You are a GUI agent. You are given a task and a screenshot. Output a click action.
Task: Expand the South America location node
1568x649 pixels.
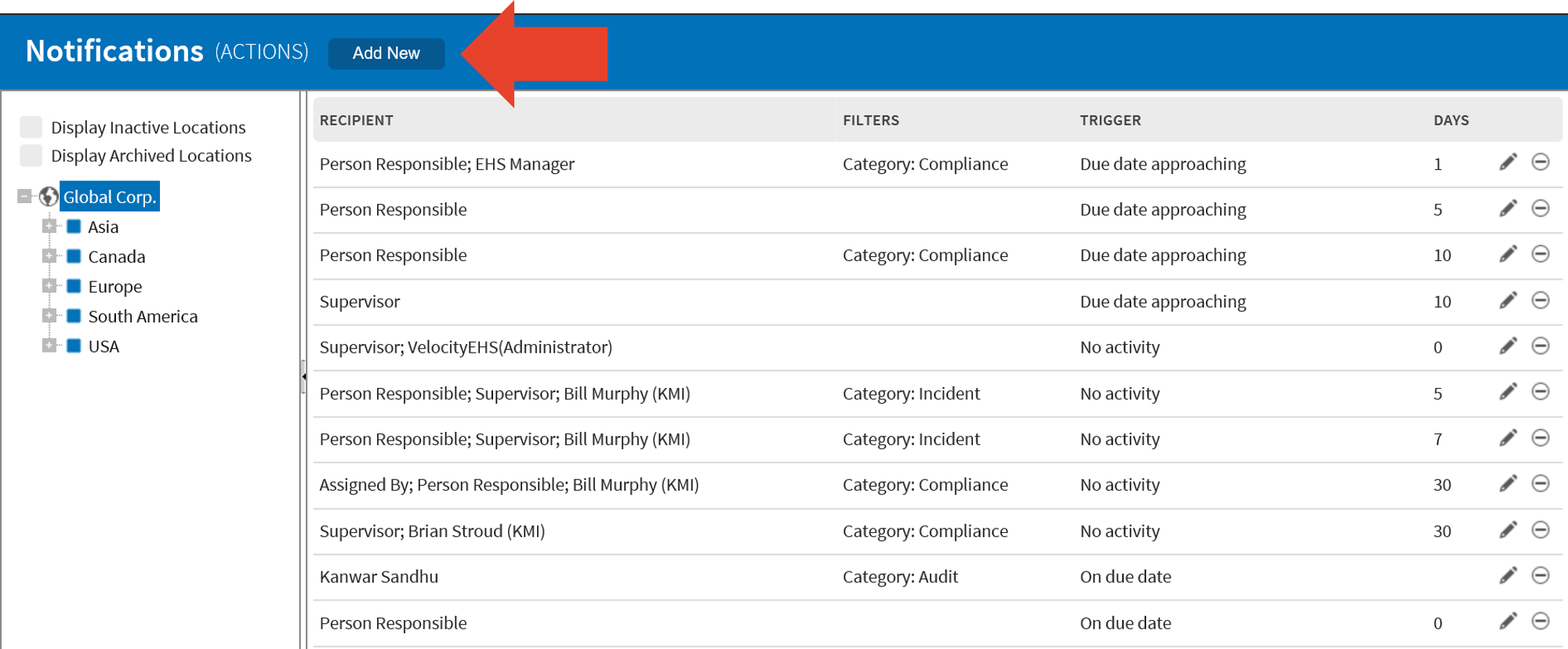(x=49, y=316)
